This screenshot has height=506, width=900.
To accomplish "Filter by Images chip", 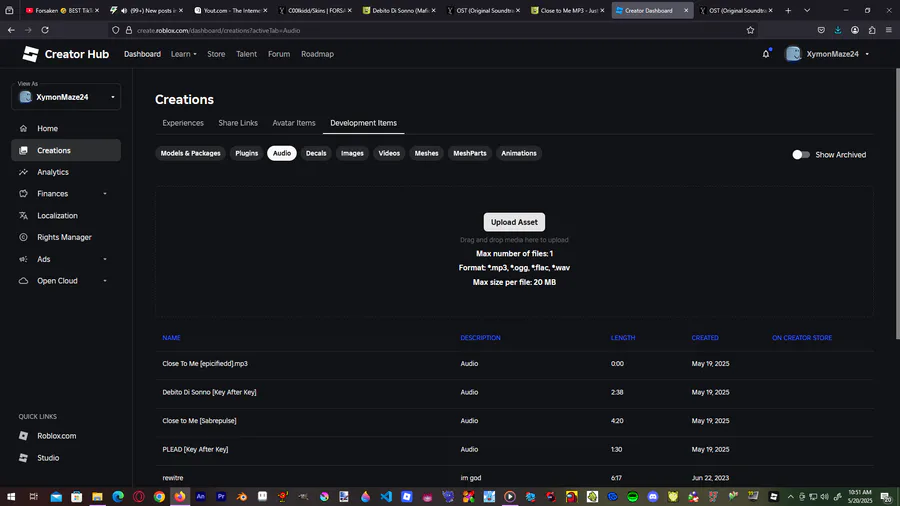I will 352,153.
